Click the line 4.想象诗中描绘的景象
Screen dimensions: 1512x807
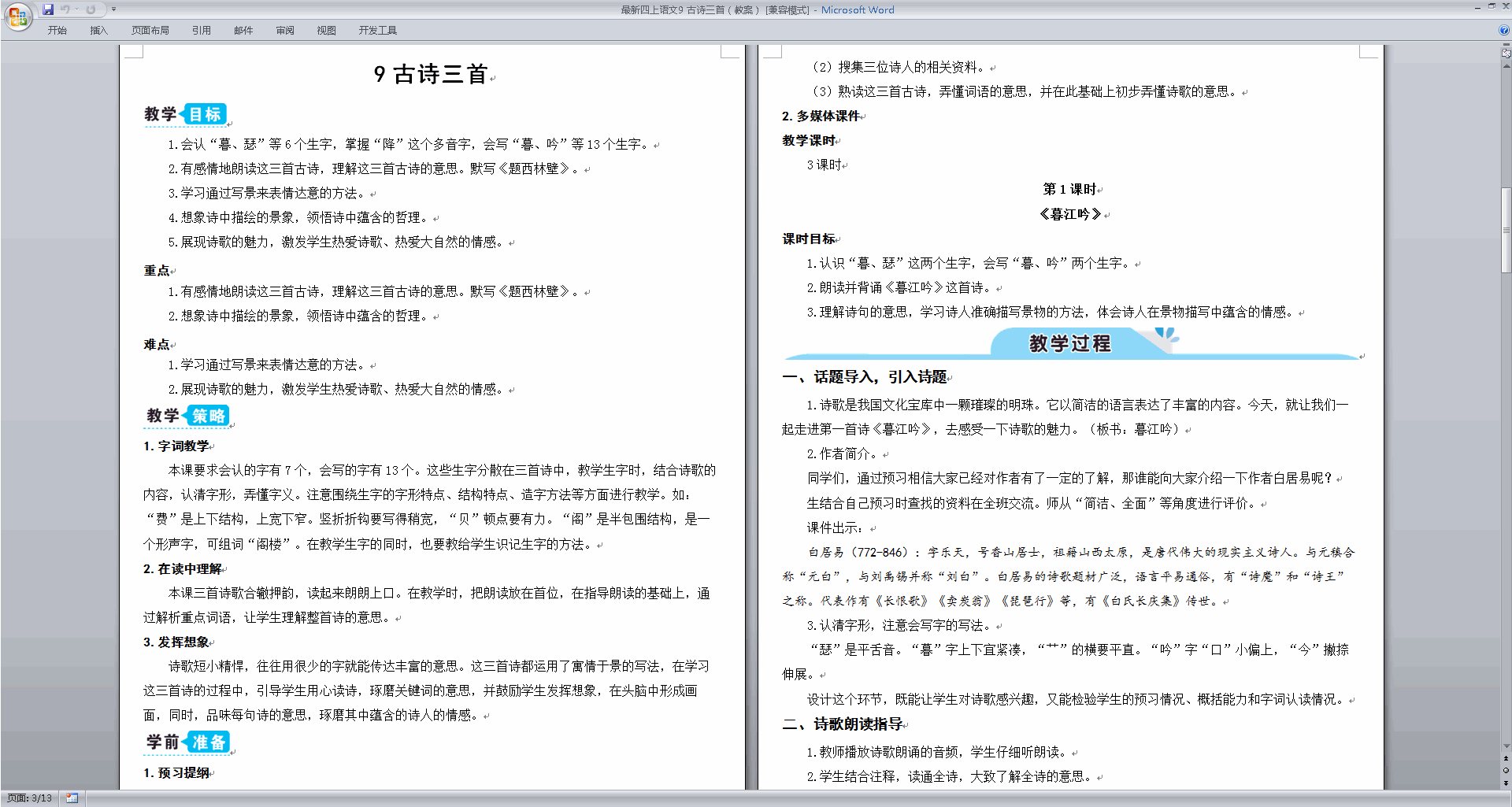point(300,217)
